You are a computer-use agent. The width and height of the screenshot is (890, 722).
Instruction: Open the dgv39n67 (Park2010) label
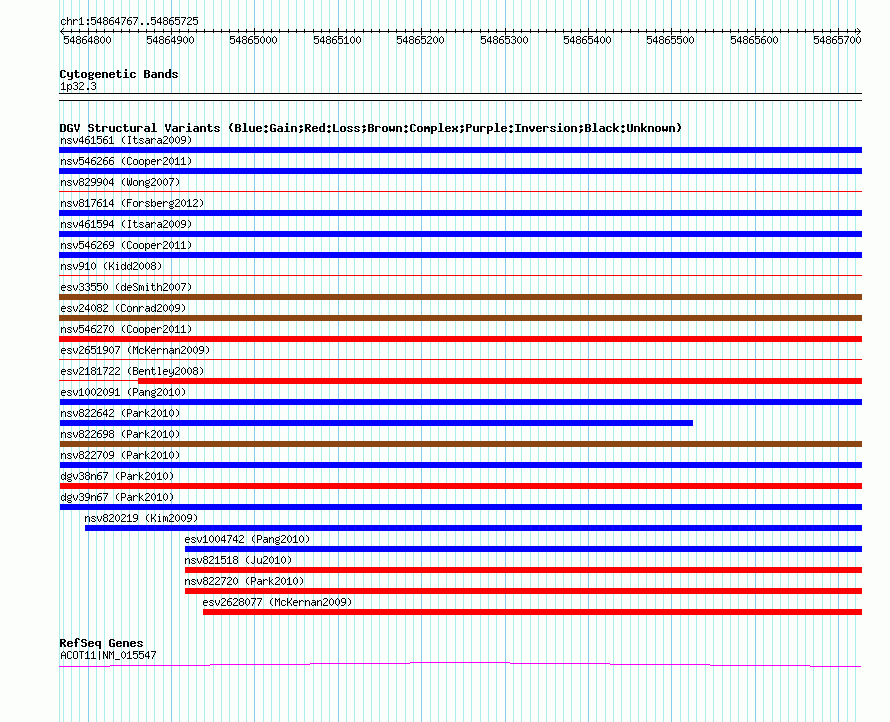click(117, 497)
